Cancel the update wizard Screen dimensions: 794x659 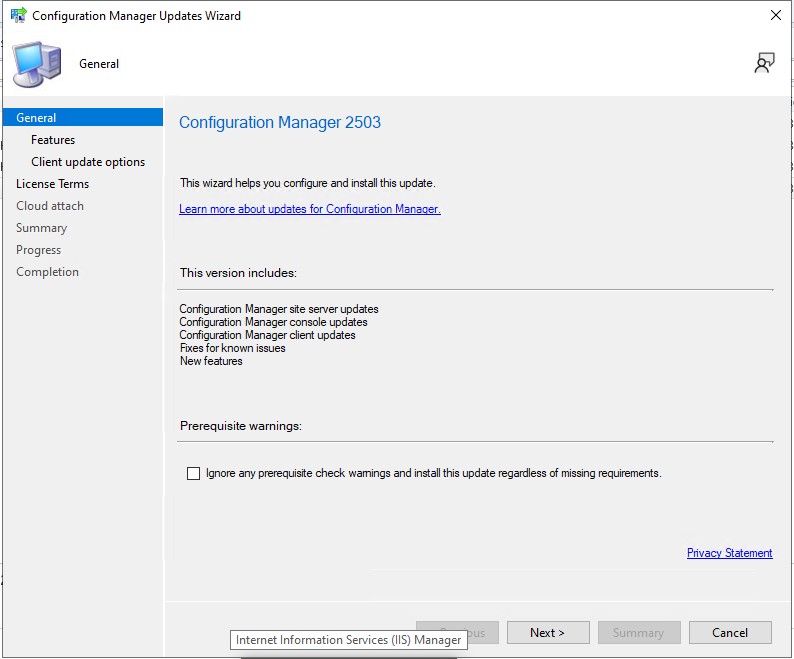pos(730,632)
